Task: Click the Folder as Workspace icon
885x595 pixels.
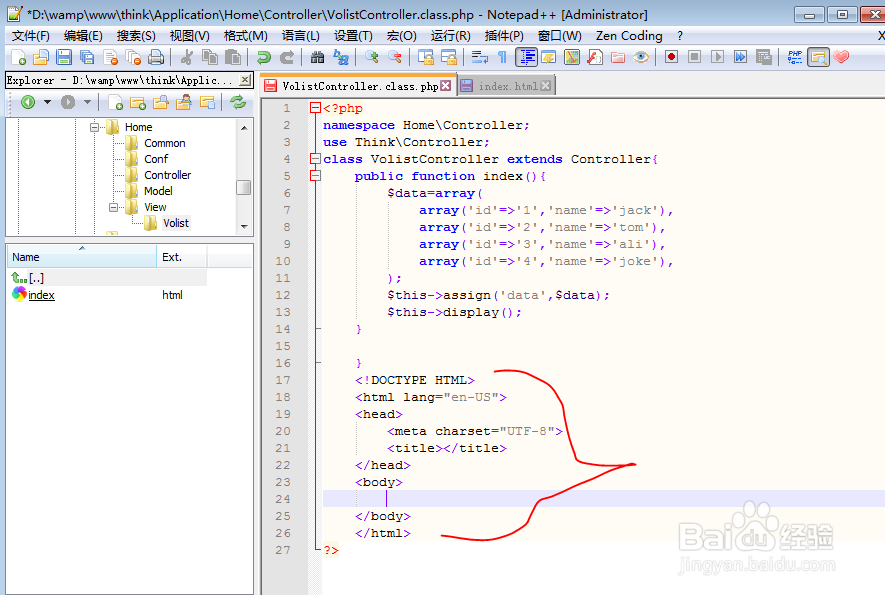Action: click(x=617, y=57)
